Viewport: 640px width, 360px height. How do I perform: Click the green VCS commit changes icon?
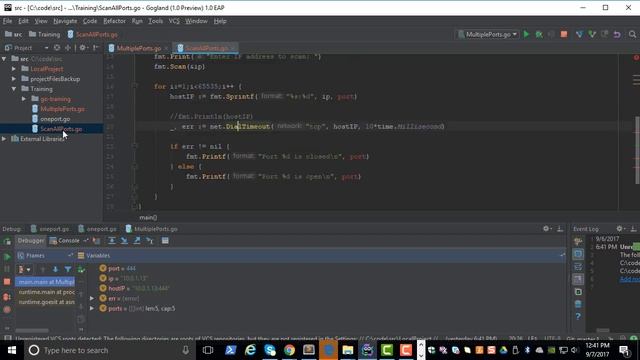pos(591,34)
